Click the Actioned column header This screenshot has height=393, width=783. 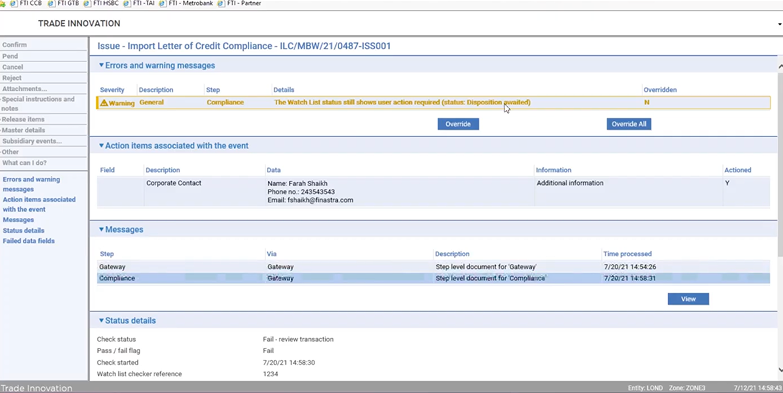coord(738,170)
